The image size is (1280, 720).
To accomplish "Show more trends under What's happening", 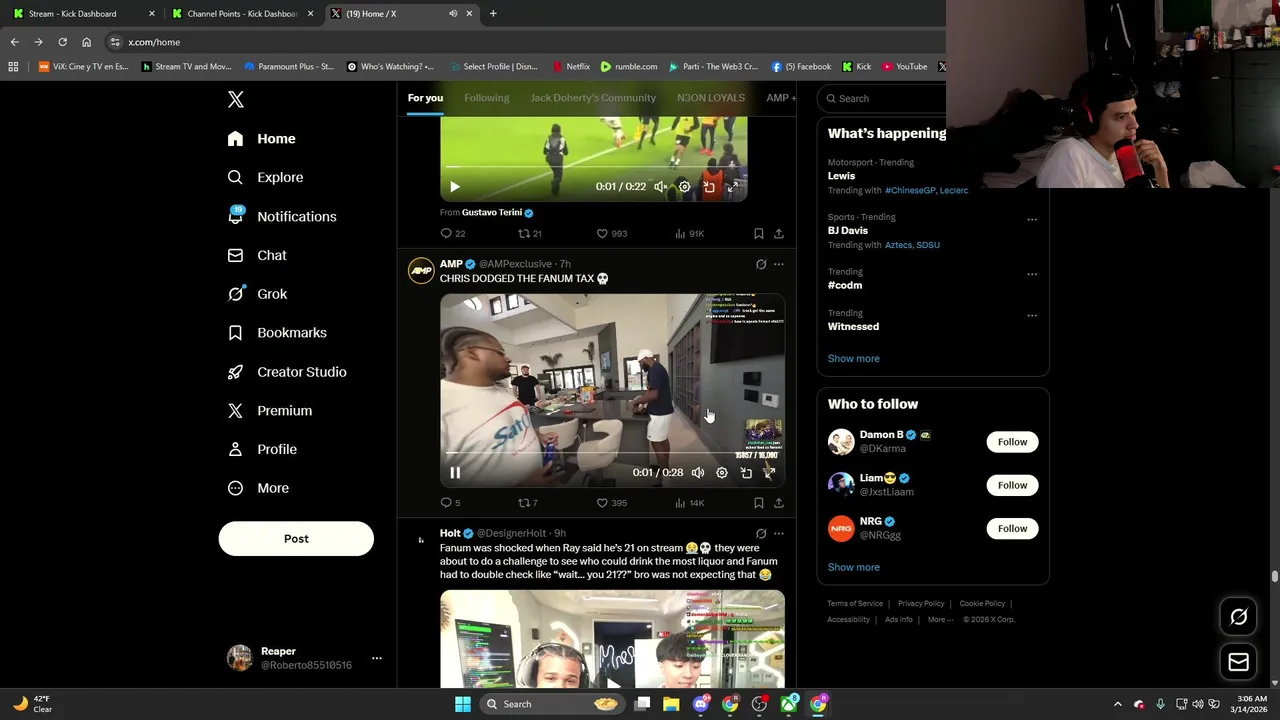I will [854, 358].
